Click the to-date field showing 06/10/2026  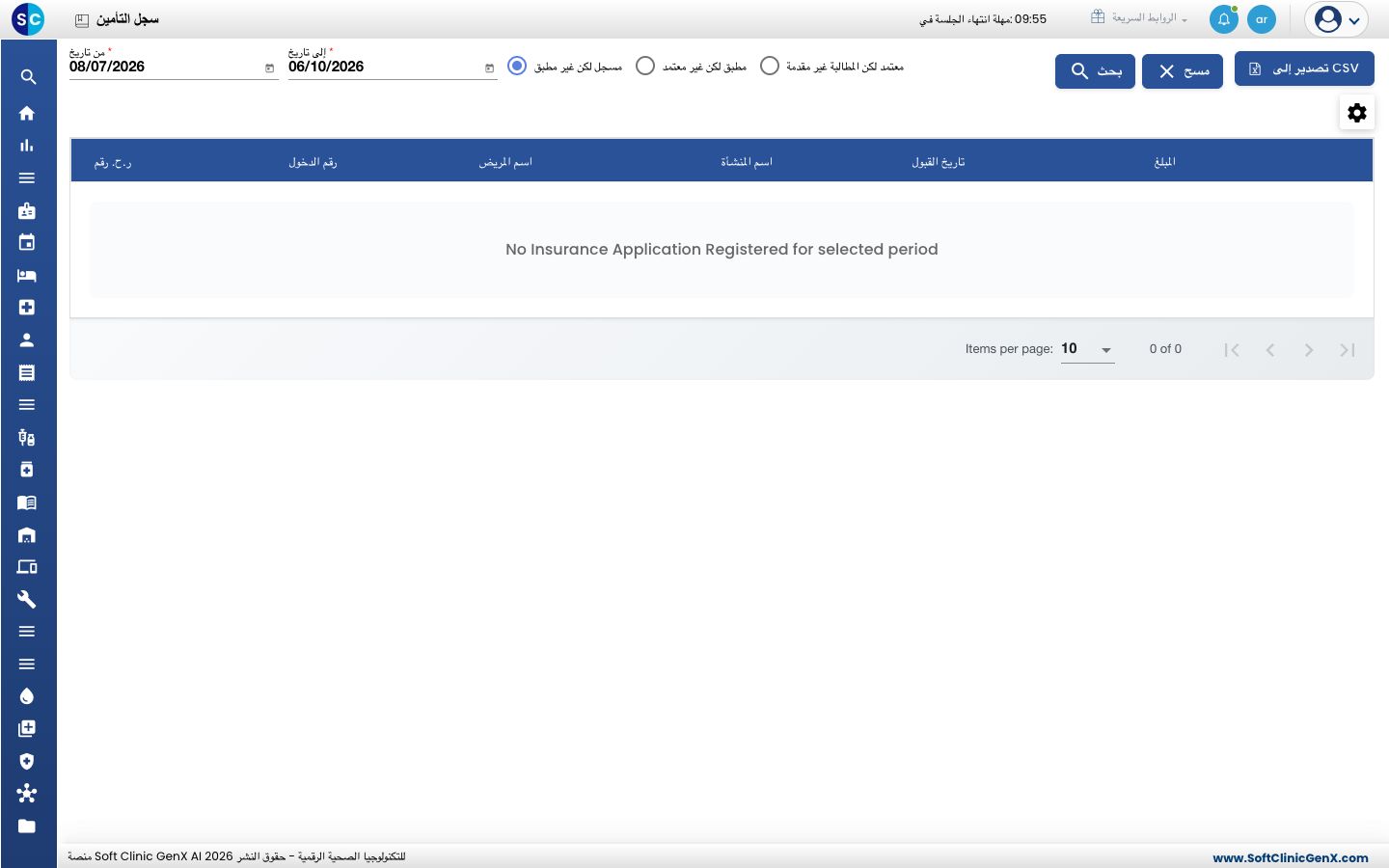tap(383, 67)
